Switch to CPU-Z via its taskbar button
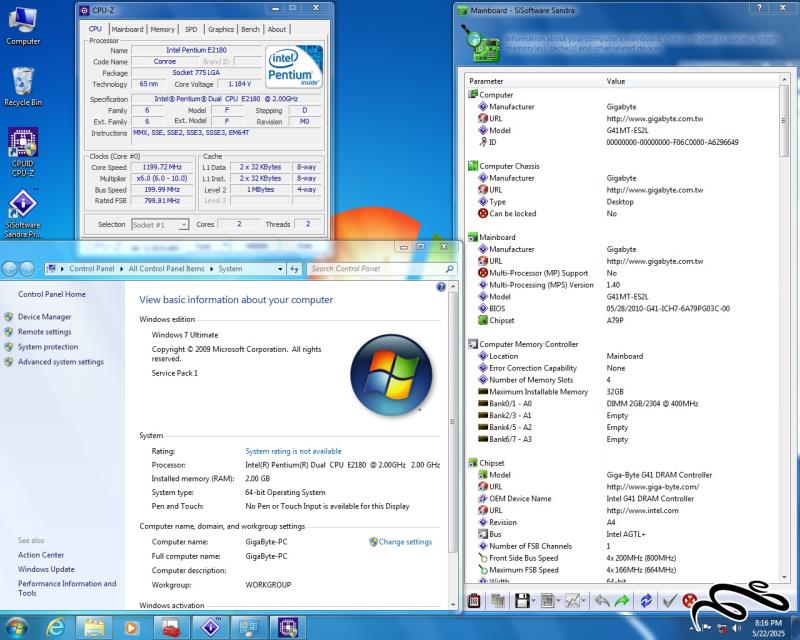Image resolution: width=800 pixels, height=640 pixels. point(288,627)
